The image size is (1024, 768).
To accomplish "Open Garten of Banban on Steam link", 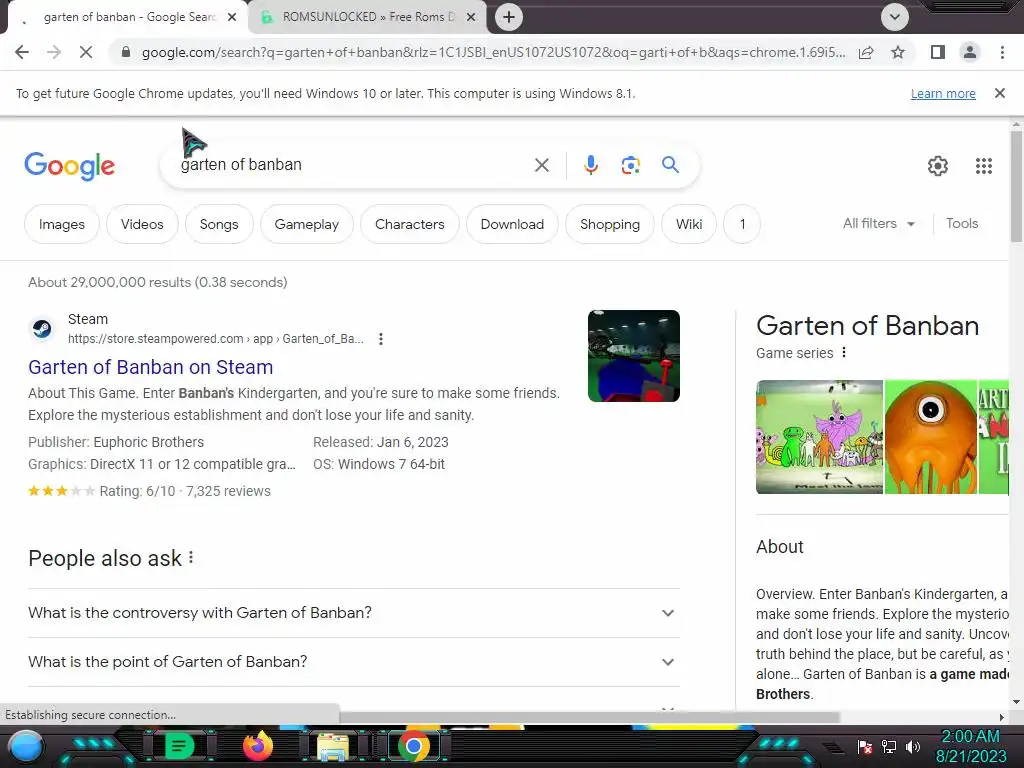I will pyautogui.click(x=150, y=367).
